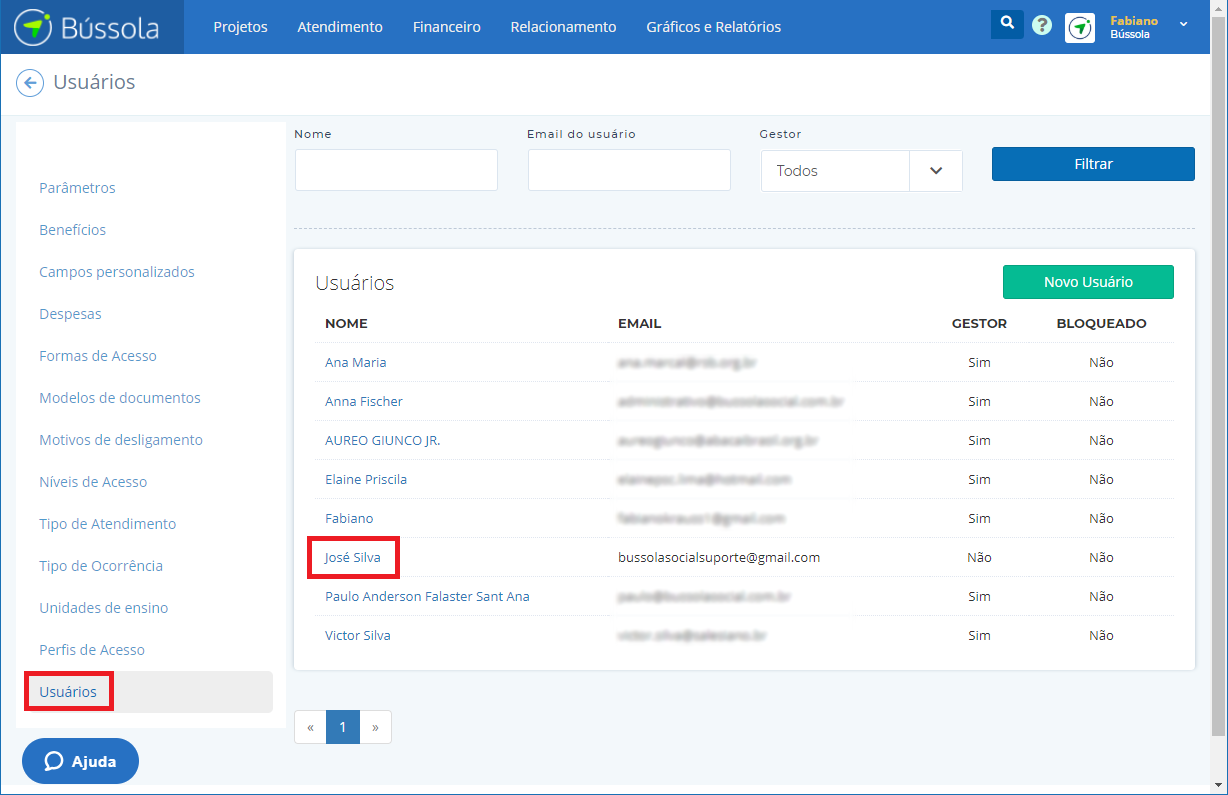Open user AUREO GIUNCO JR.
Image resolution: width=1228 pixels, height=795 pixels.
[382, 441]
